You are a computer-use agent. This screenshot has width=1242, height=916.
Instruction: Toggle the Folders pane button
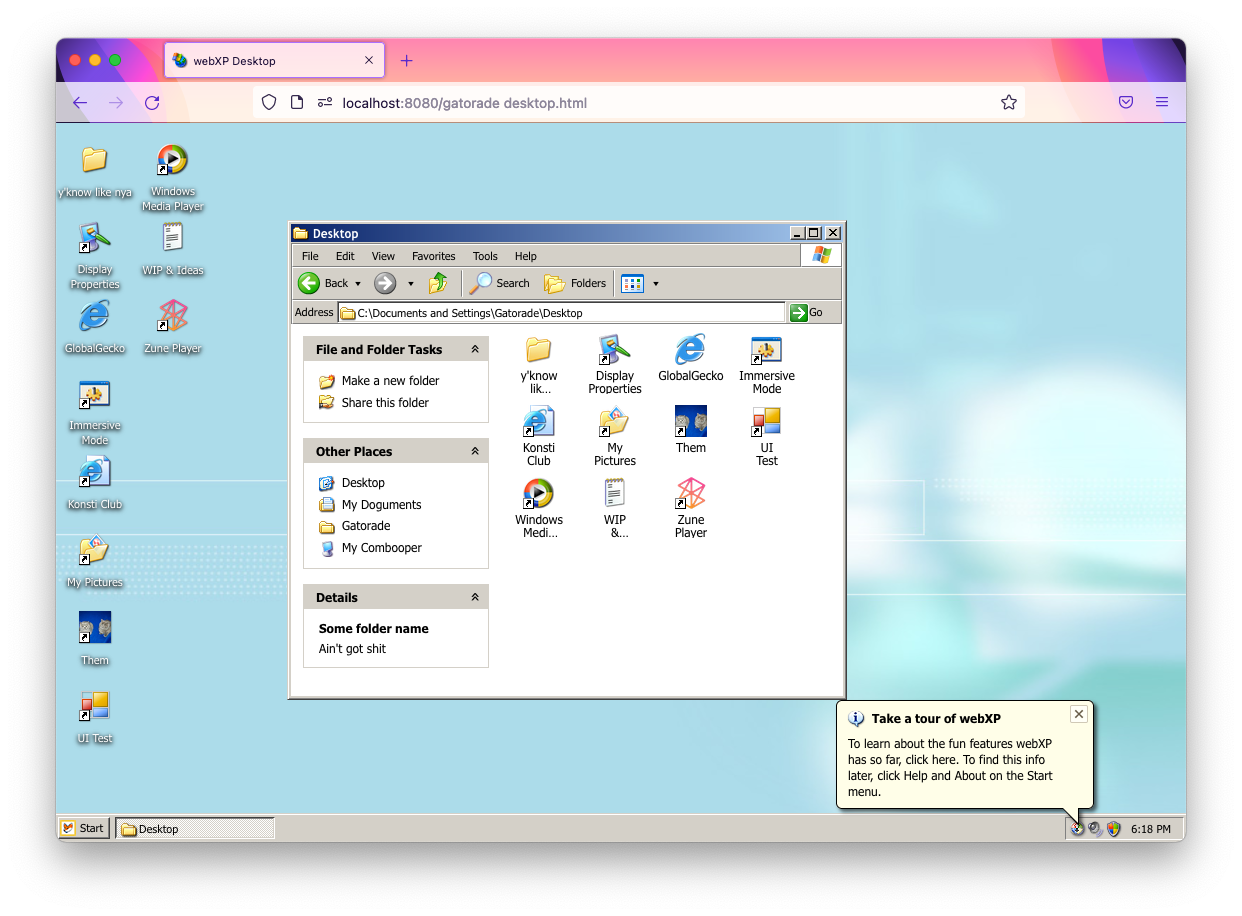point(576,283)
